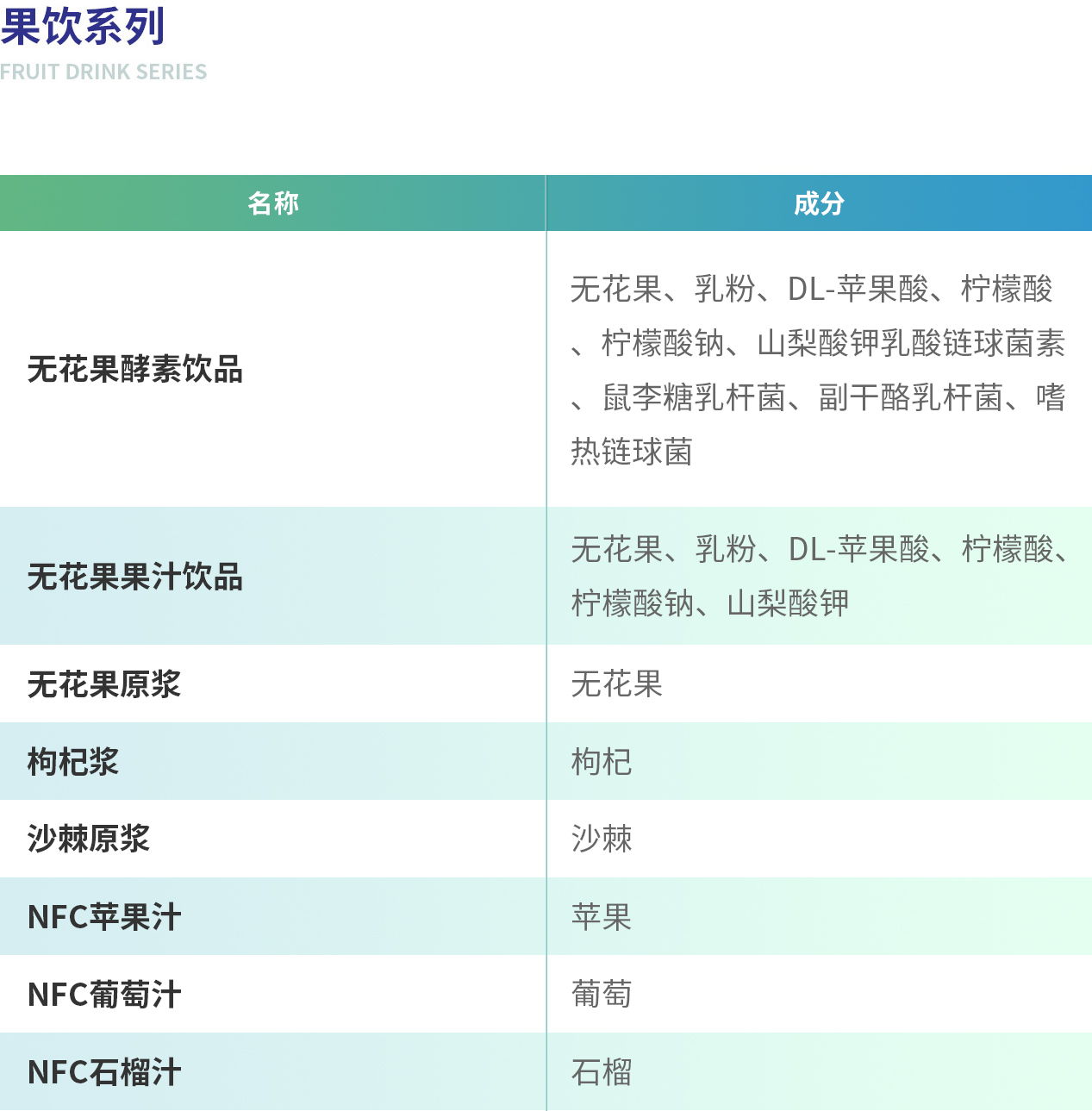The width and height of the screenshot is (1092, 1111).
Task: Click the FRUIT DRINK SERIES subtitle
Action: [103, 72]
